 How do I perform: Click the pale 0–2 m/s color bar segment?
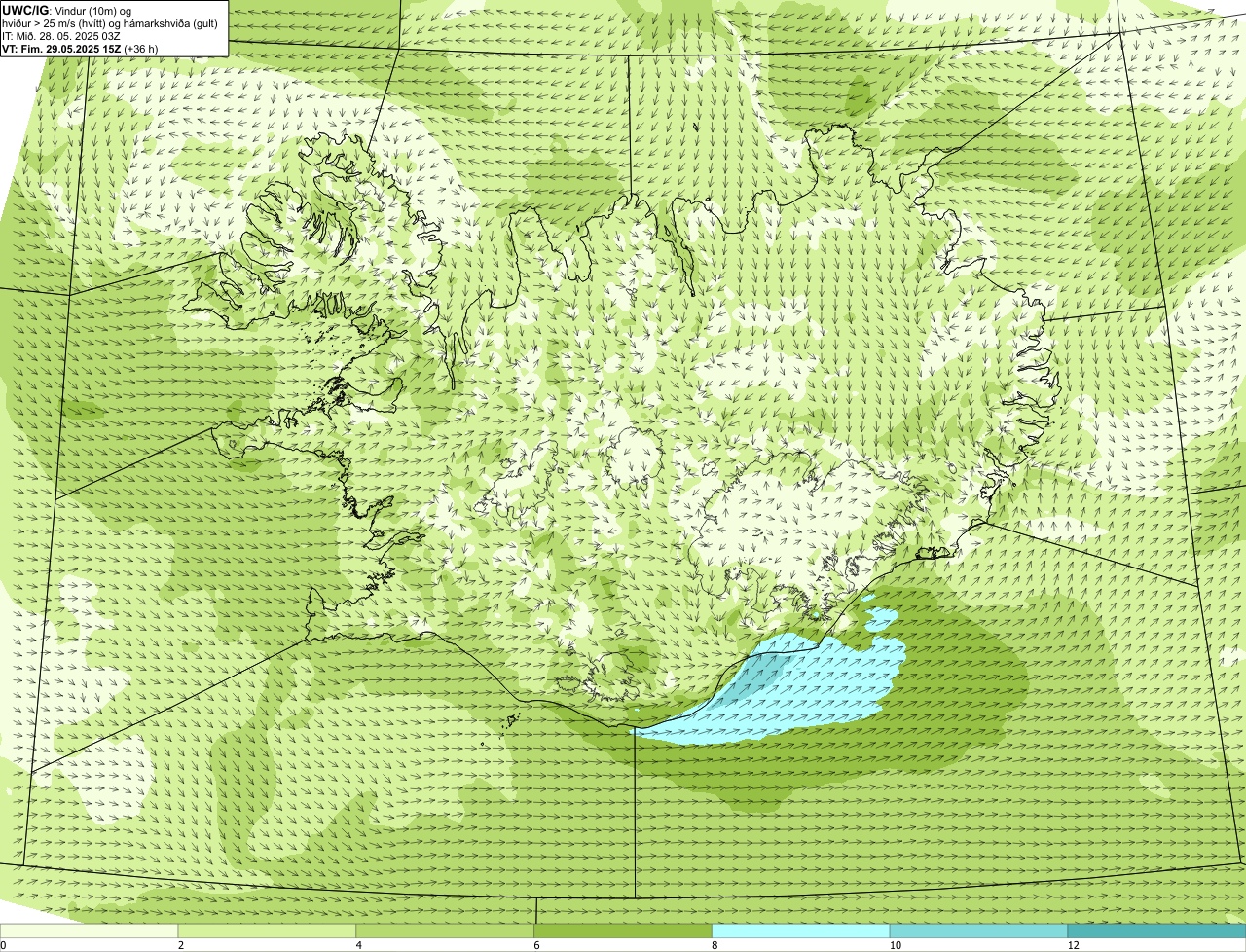pyautogui.click(x=90, y=931)
